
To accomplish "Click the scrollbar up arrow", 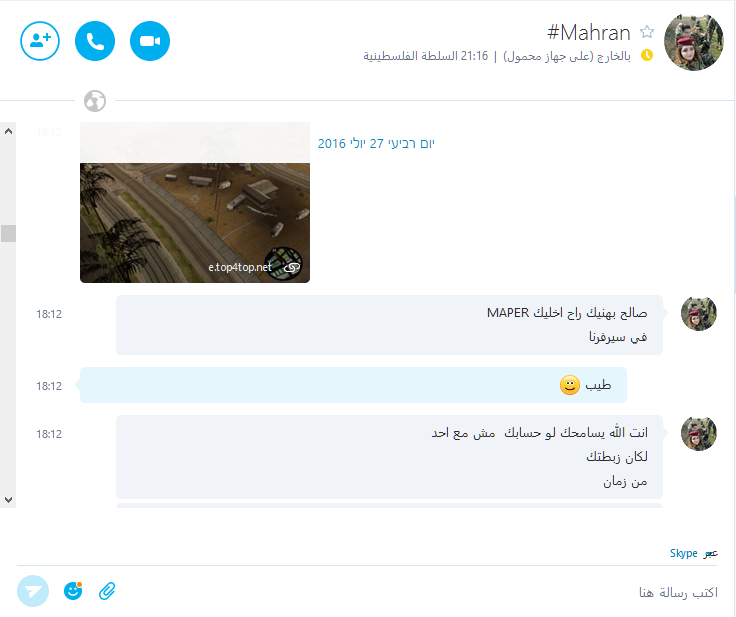I will [8, 131].
